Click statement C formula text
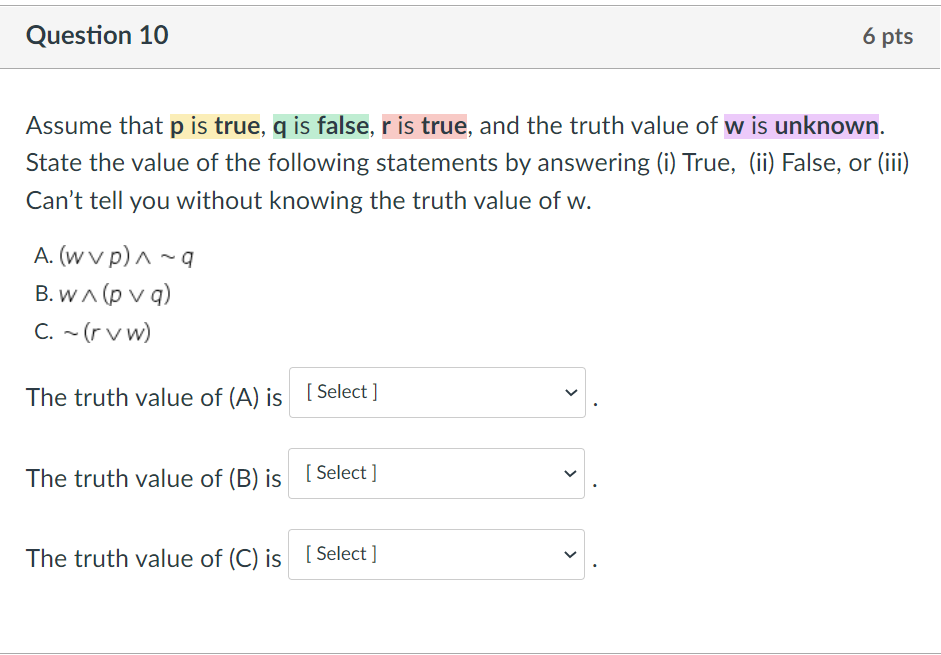Image resolution: width=941 pixels, height=655 pixels. [x=105, y=331]
